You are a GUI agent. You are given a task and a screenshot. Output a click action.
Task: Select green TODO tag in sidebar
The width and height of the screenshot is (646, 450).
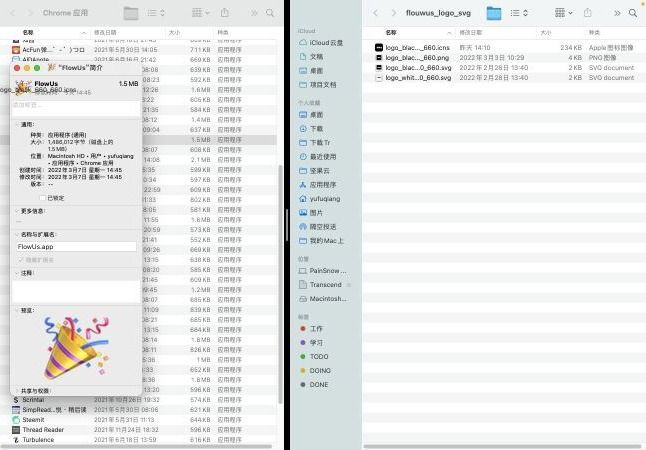[314, 356]
